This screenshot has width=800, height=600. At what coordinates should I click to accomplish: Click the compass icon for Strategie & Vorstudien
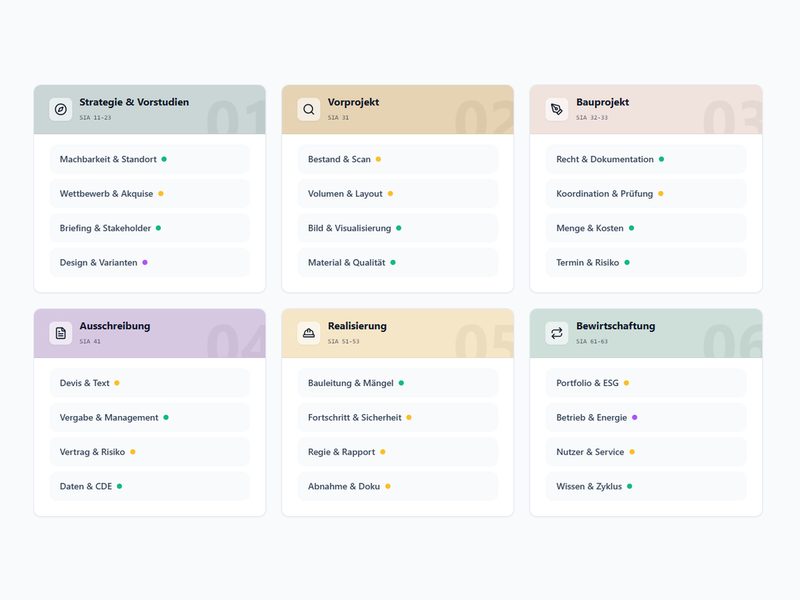(x=61, y=109)
